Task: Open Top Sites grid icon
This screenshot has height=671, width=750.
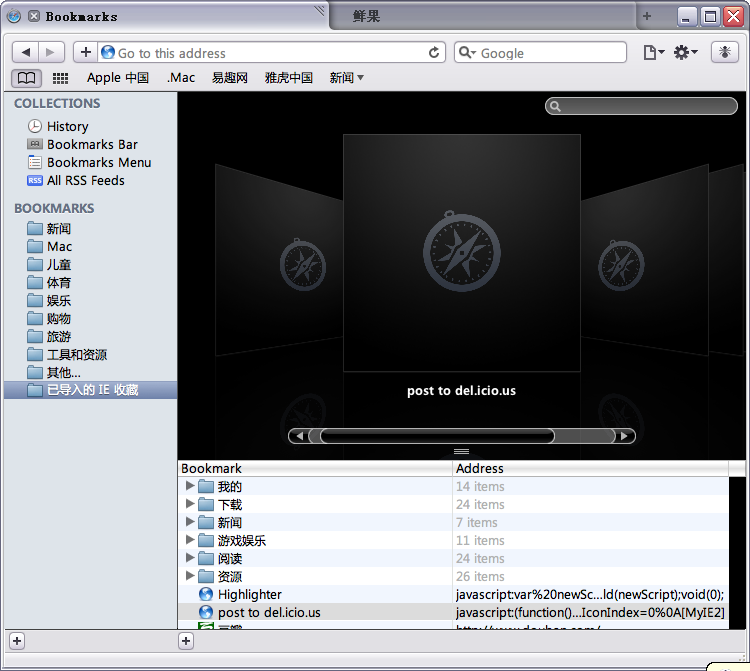Action: (60, 78)
